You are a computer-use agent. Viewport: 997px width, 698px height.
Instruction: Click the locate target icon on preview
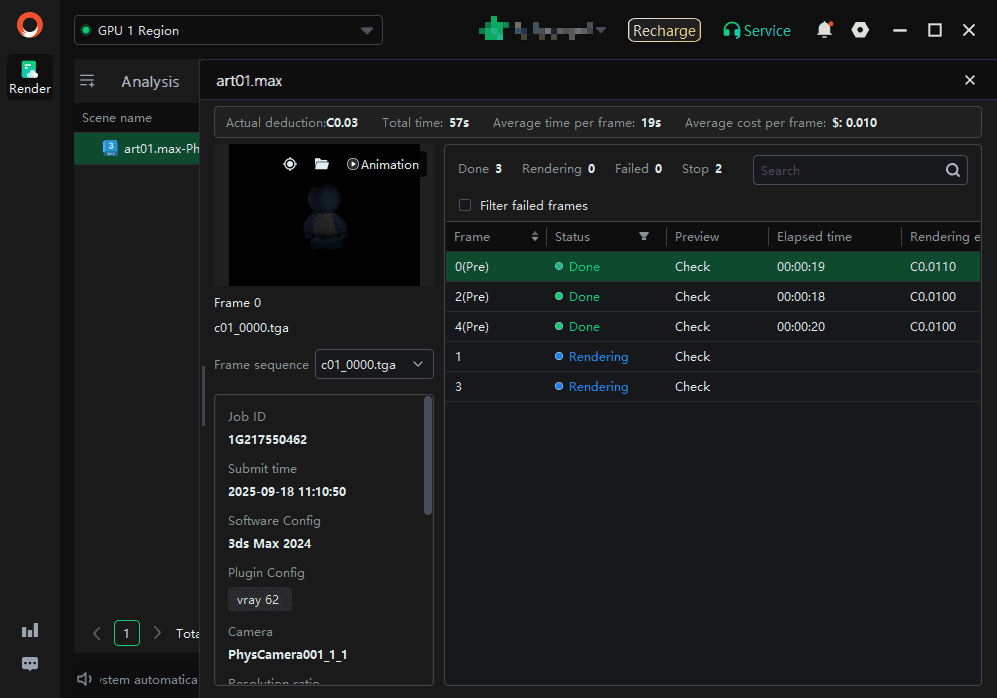tap(290, 164)
